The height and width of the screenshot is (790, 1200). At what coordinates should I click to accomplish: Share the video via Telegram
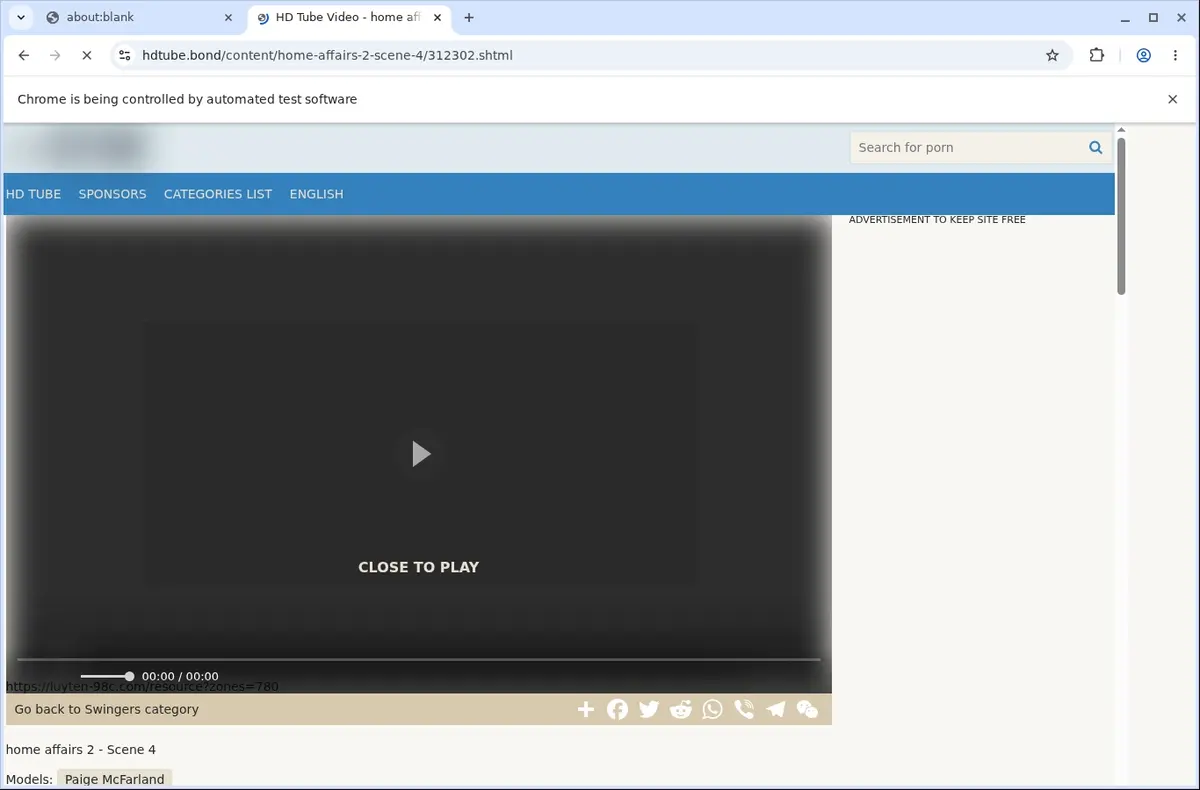click(776, 709)
